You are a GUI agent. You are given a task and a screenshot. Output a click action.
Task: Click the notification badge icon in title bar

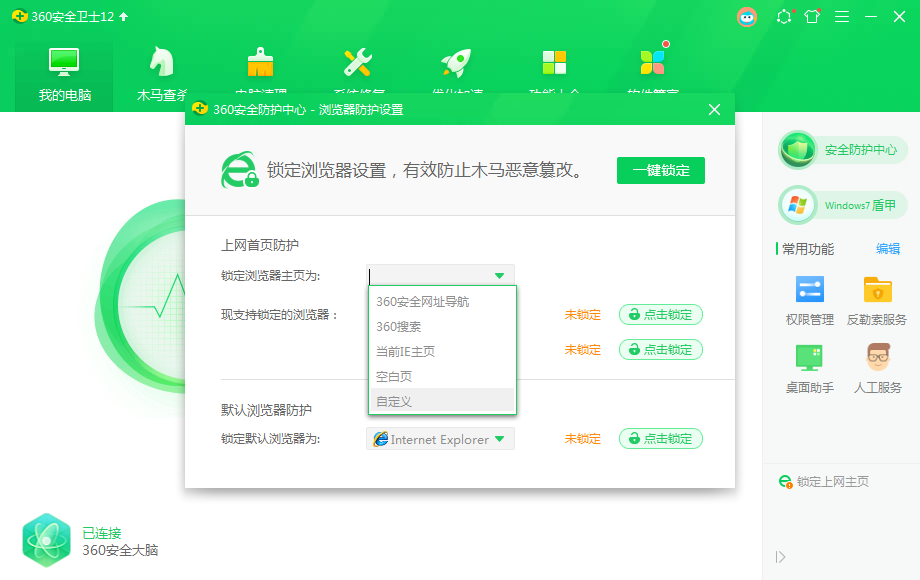784,16
